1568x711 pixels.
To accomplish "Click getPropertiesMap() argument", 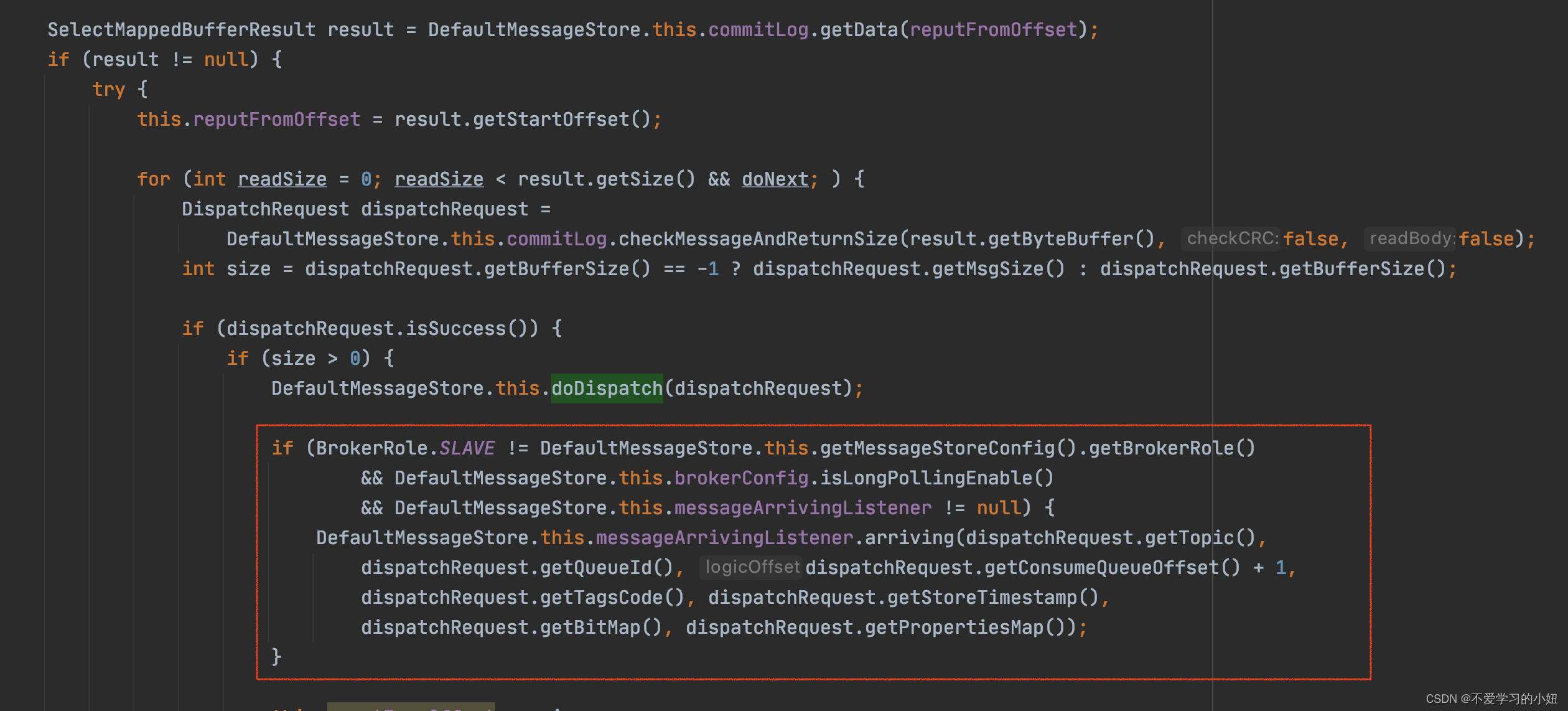I will [966, 628].
